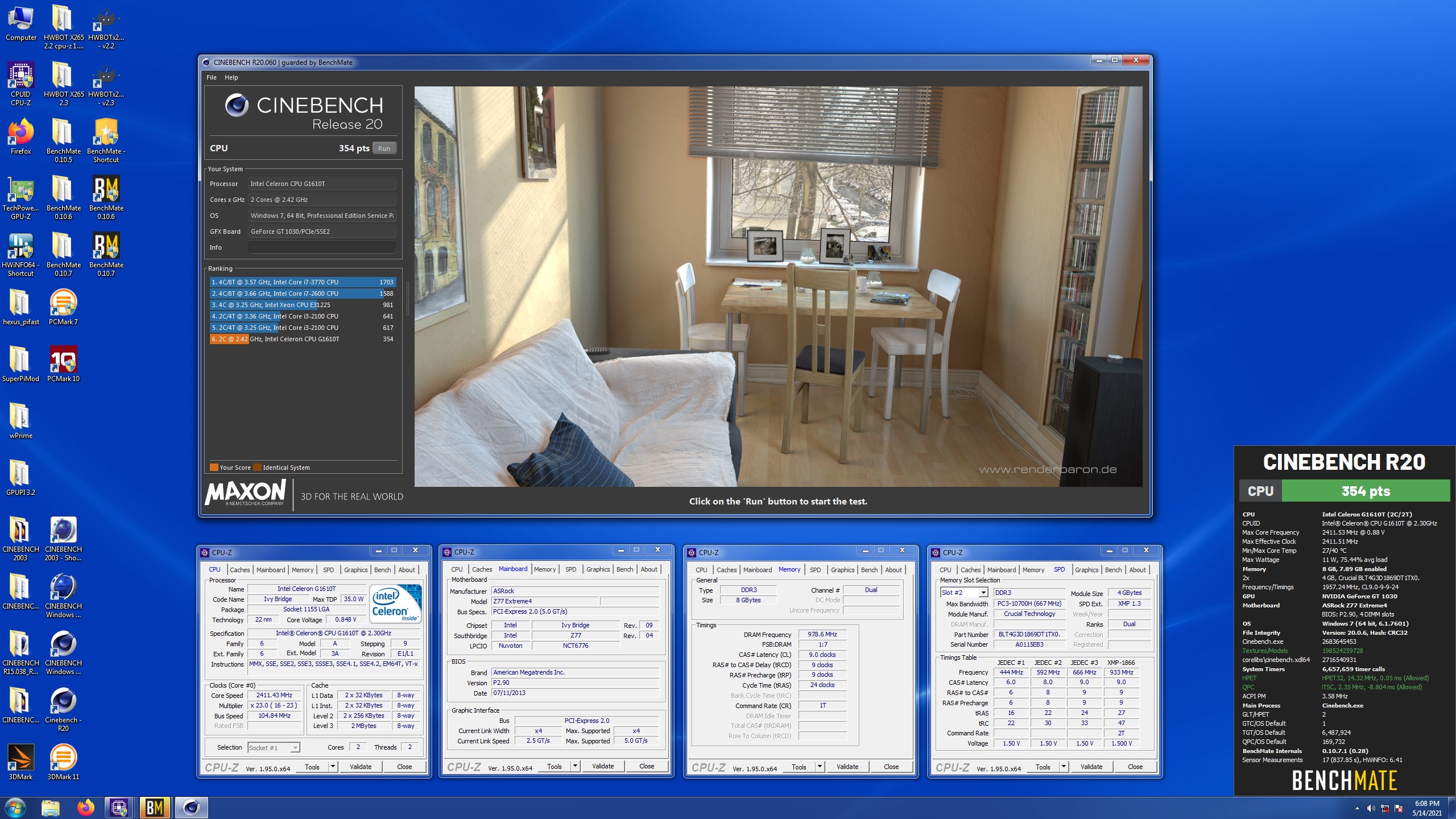Select ranking row for Celeron G1610T, 354
1456x819 pixels.
303,339
